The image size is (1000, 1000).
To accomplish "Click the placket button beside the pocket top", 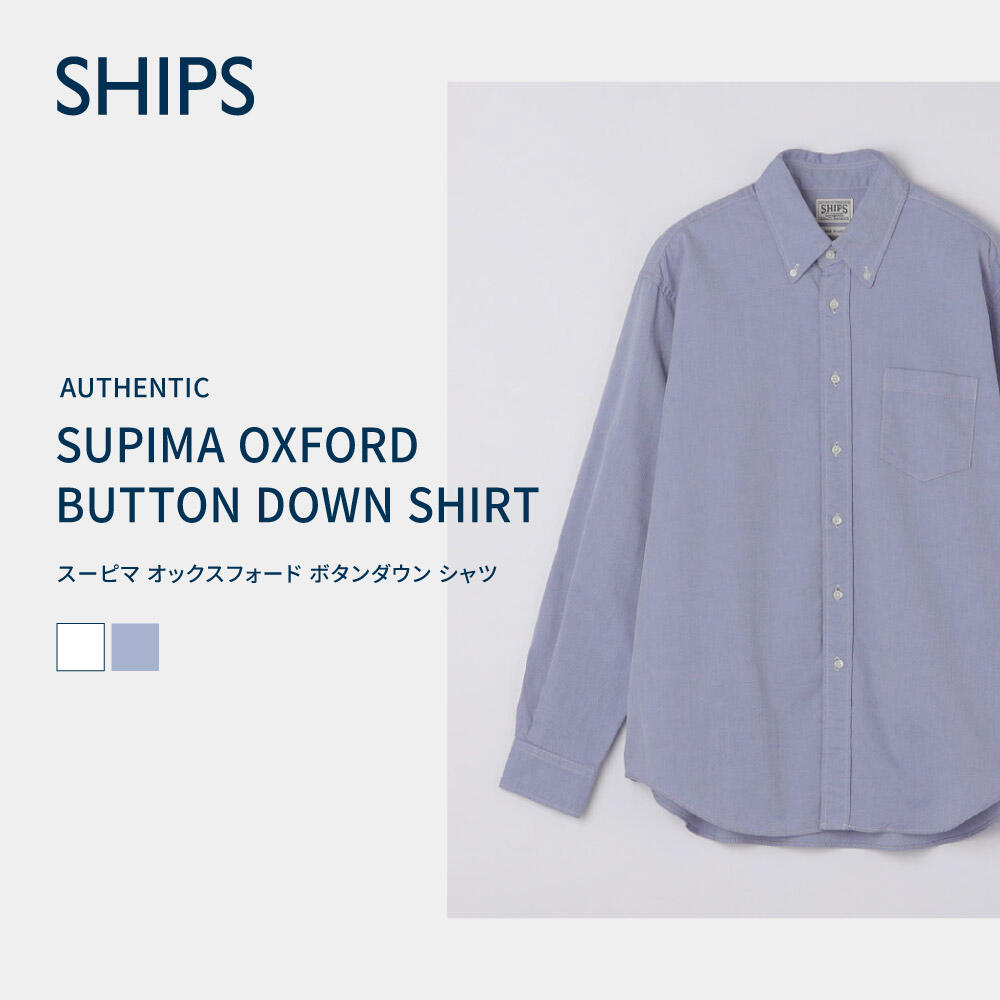I will tap(835, 379).
